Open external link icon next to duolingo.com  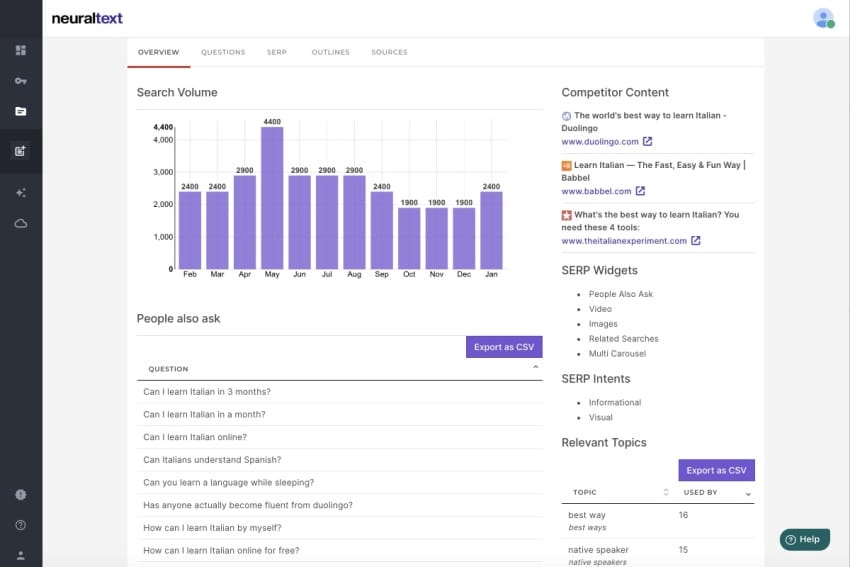647,142
